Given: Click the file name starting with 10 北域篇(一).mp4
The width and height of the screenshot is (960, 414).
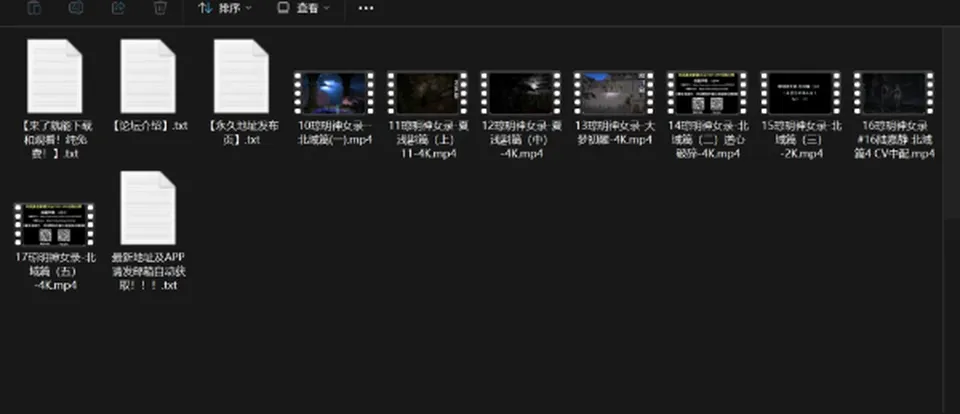Looking at the screenshot, I should (334, 133).
